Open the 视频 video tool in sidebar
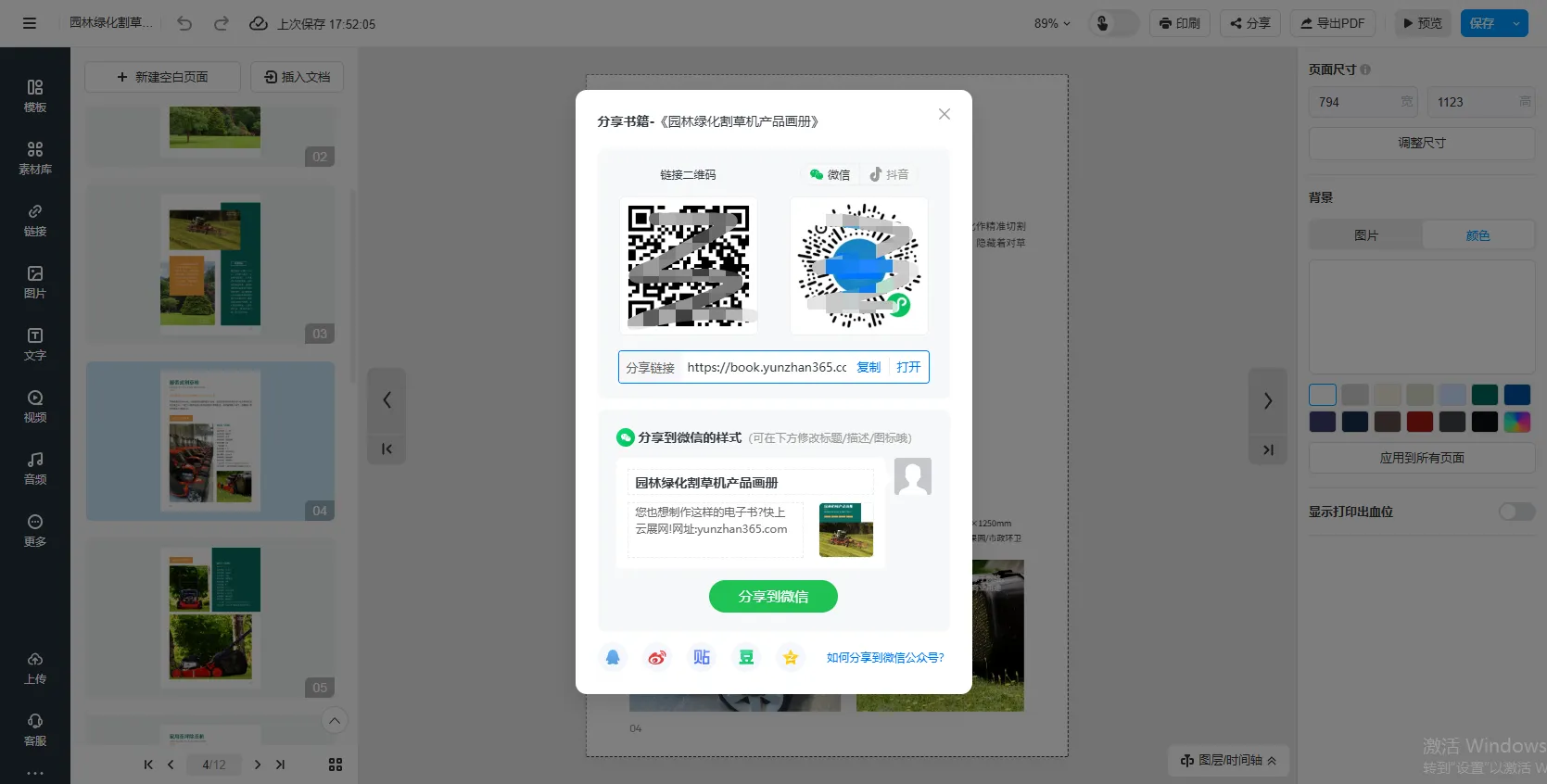This screenshot has height=784, width=1547. click(x=35, y=406)
